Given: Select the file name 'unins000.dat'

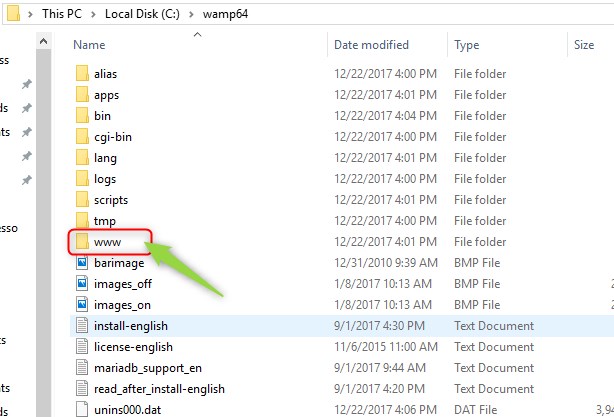Looking at the screenshot, I should coord(127,410).
